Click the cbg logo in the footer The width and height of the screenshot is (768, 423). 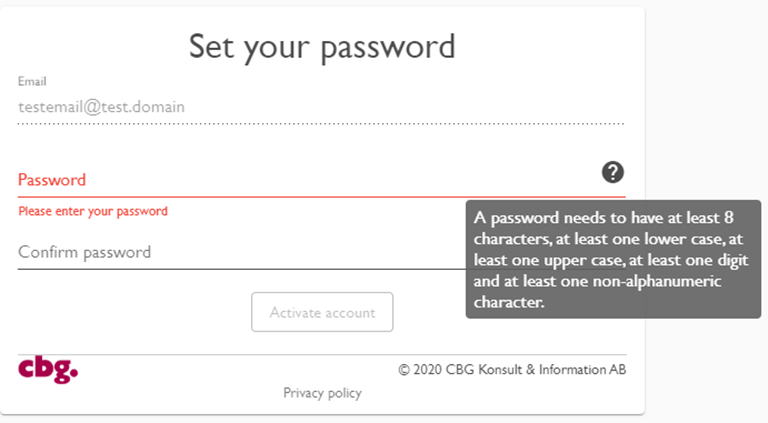pos(48,370)
